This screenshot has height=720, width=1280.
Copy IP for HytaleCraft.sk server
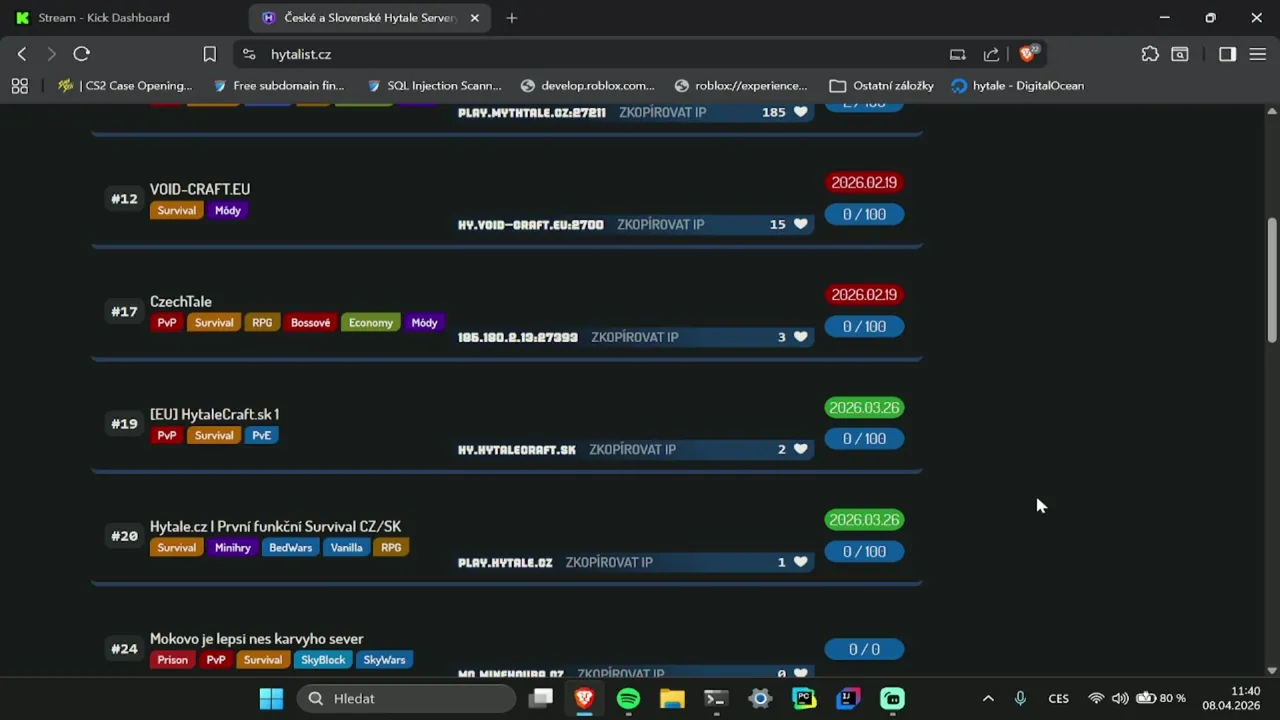[x=633, y=449]
